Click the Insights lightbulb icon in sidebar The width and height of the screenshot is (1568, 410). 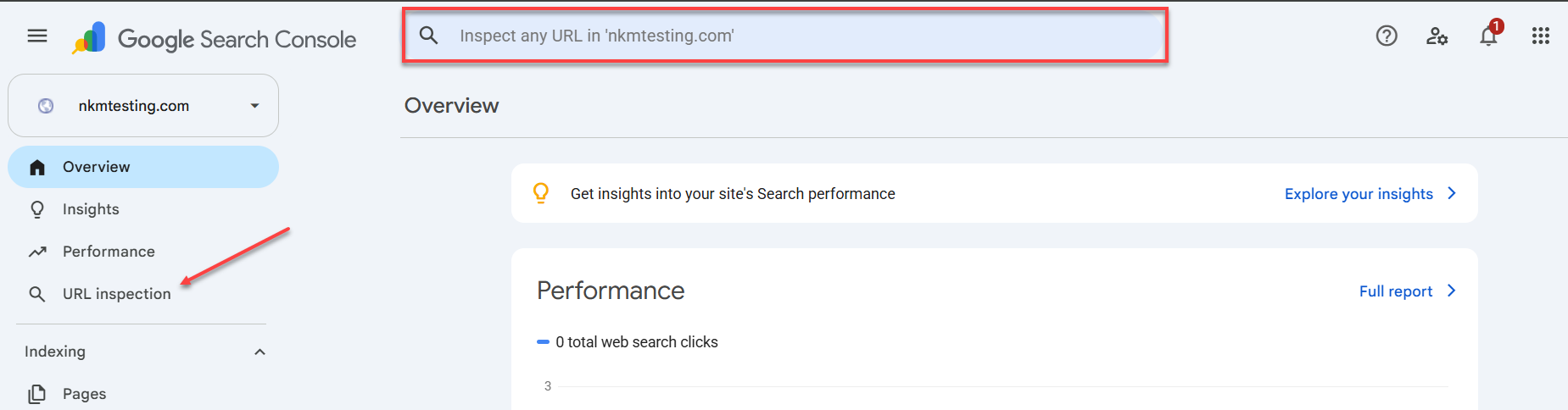pyautogui.click(x=37, y=209)
